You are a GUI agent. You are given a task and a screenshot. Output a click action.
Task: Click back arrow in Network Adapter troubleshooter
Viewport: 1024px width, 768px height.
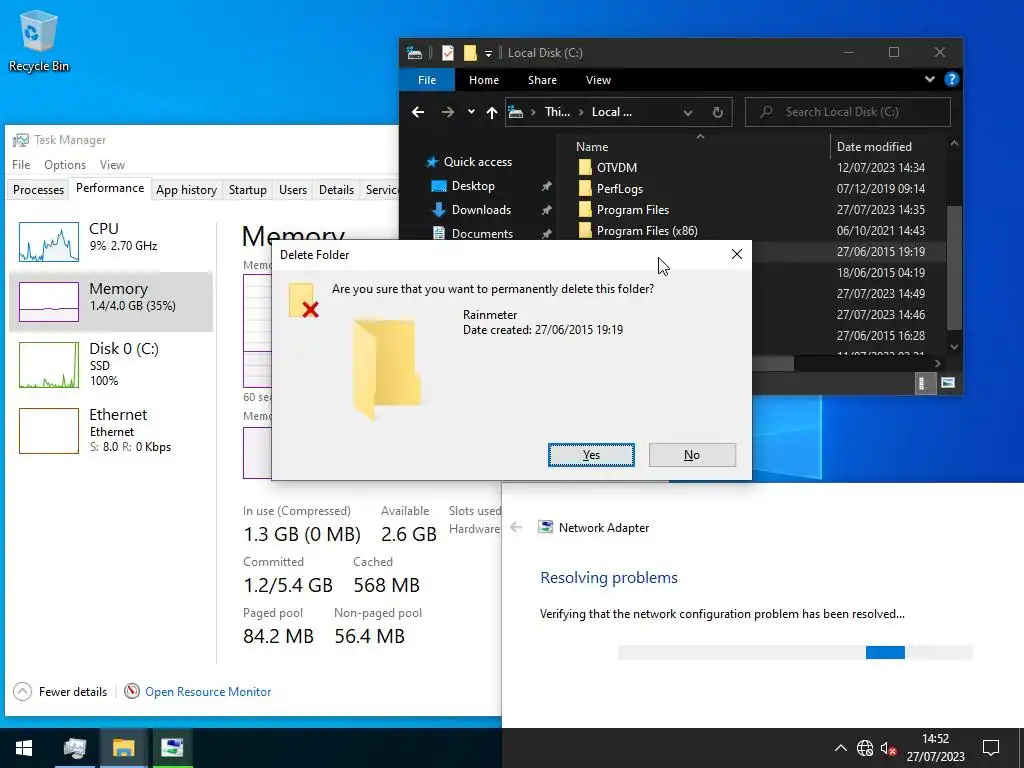pyautogui.click(x=516, y=527)
